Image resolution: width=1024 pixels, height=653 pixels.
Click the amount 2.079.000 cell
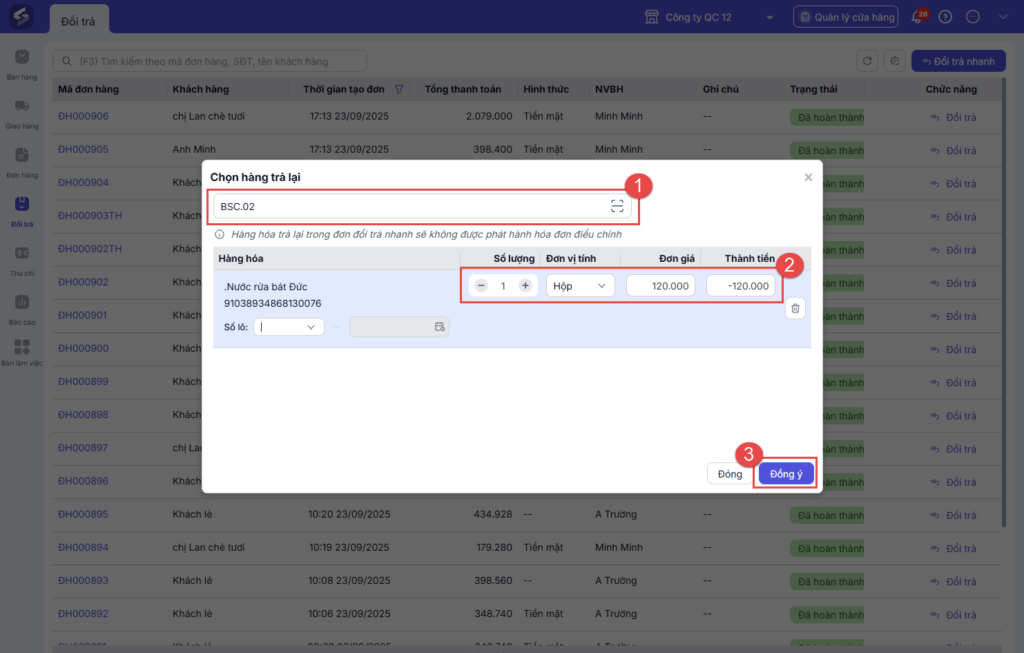(x=488, y=116)
